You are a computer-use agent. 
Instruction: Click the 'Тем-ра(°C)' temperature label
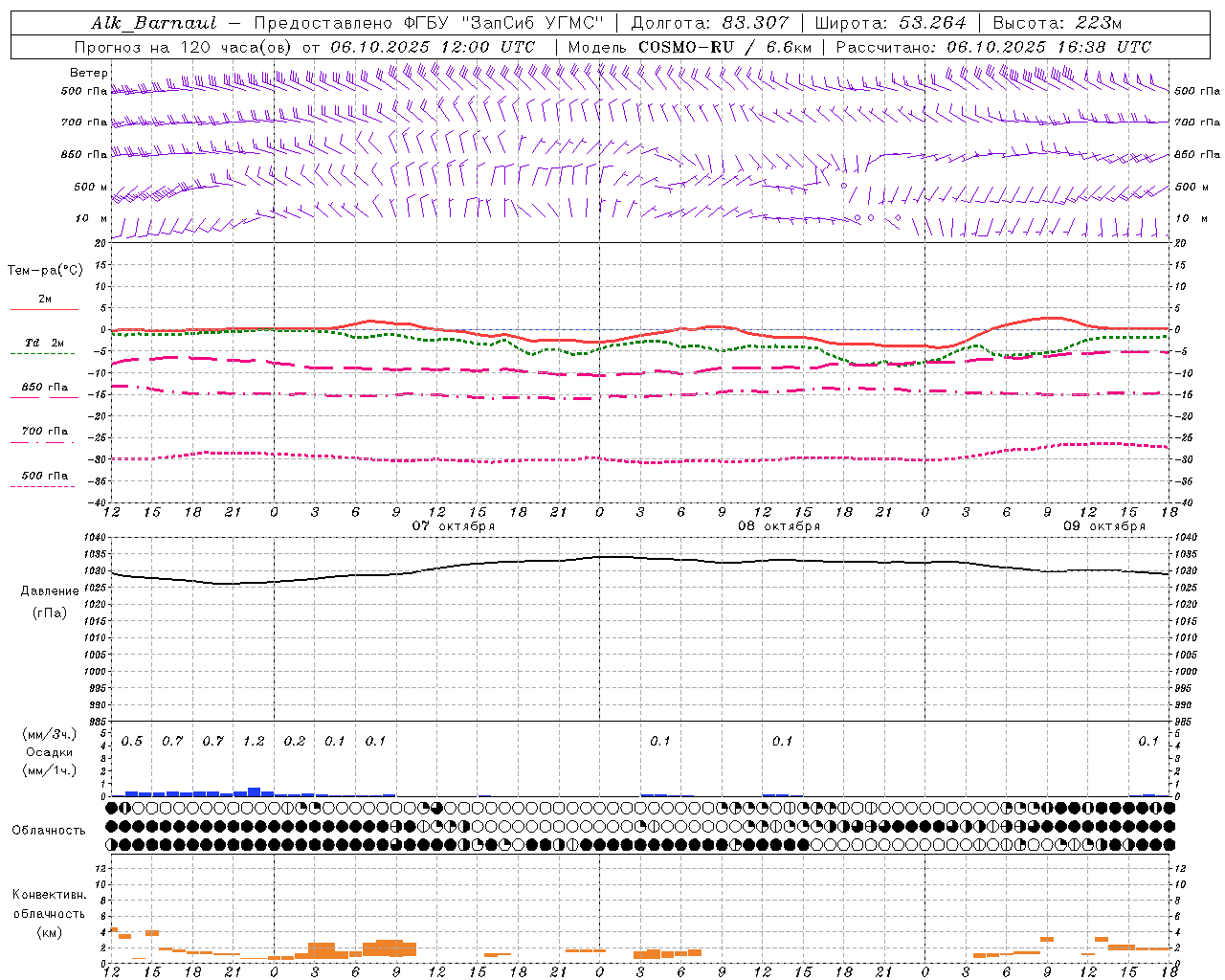coord(45,271)
